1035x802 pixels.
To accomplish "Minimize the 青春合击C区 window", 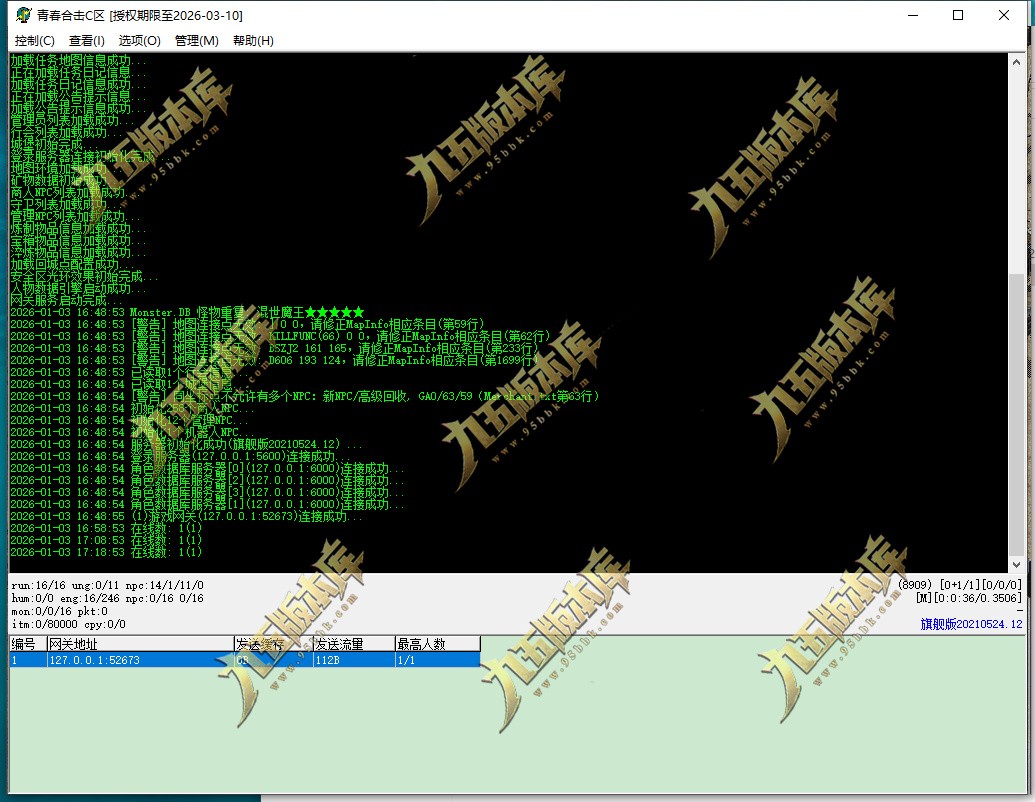I will (913, 15).
